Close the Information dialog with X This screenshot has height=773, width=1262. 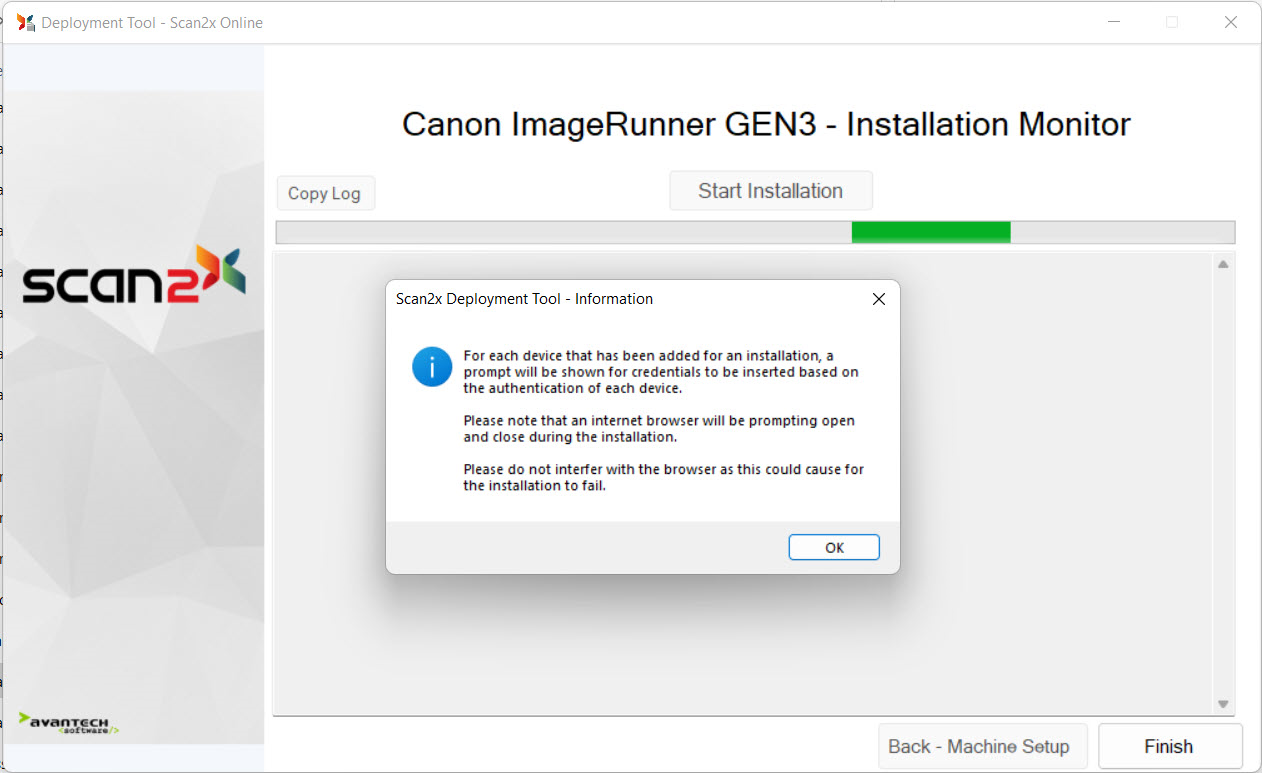pos(878,299)
